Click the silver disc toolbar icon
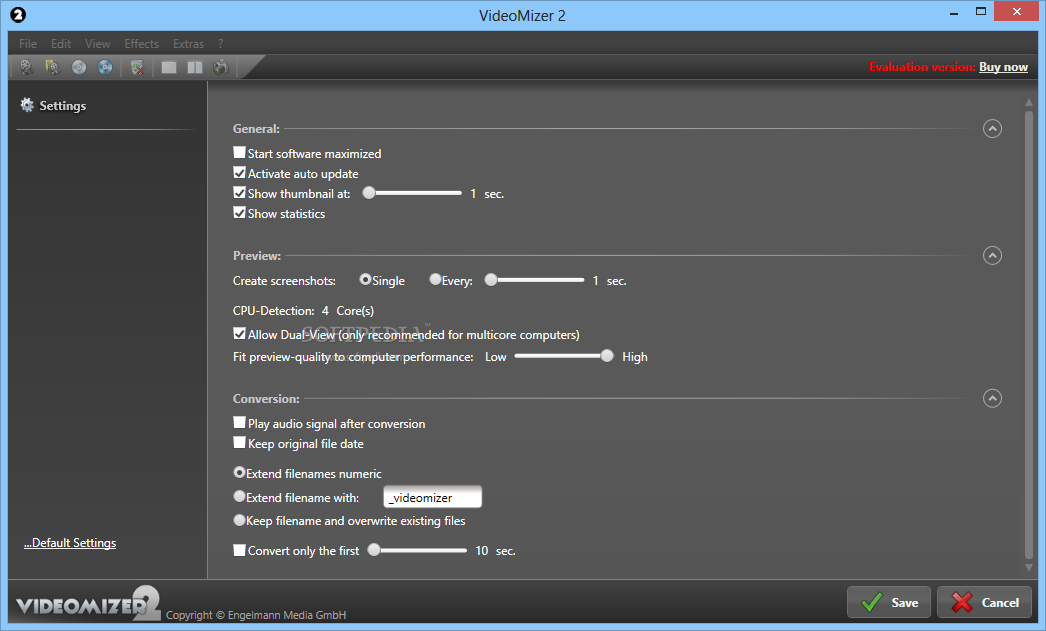This screenshot has height=631, width=1046. click(79, 67)
